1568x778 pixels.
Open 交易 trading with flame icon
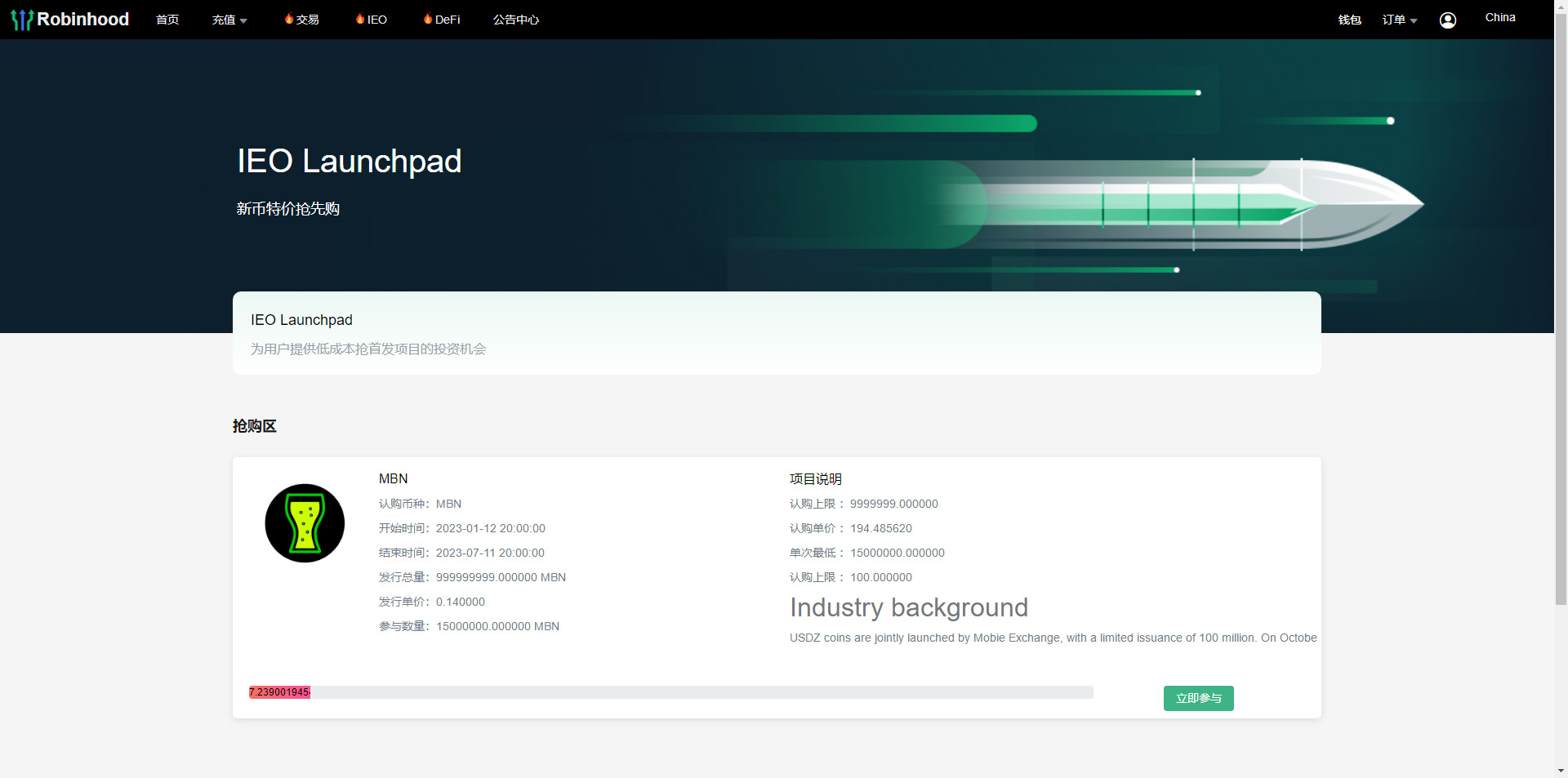(302, 20)
